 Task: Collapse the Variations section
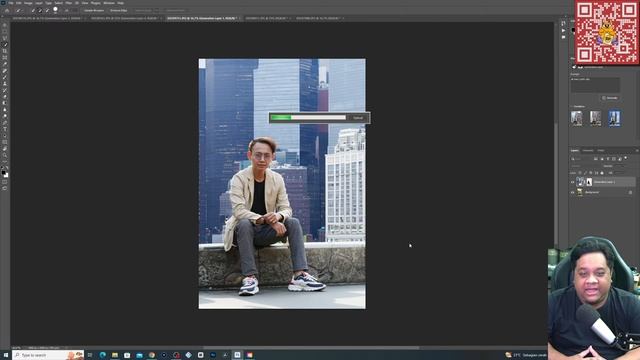point(571,107)
